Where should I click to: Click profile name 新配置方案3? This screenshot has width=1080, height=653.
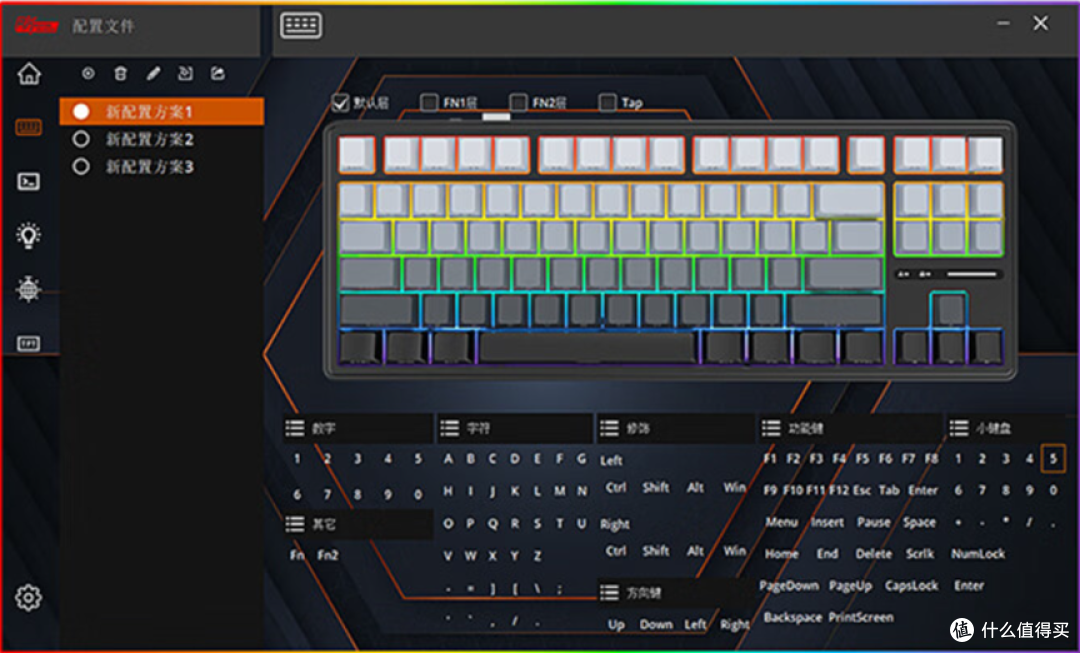point(149,167)
